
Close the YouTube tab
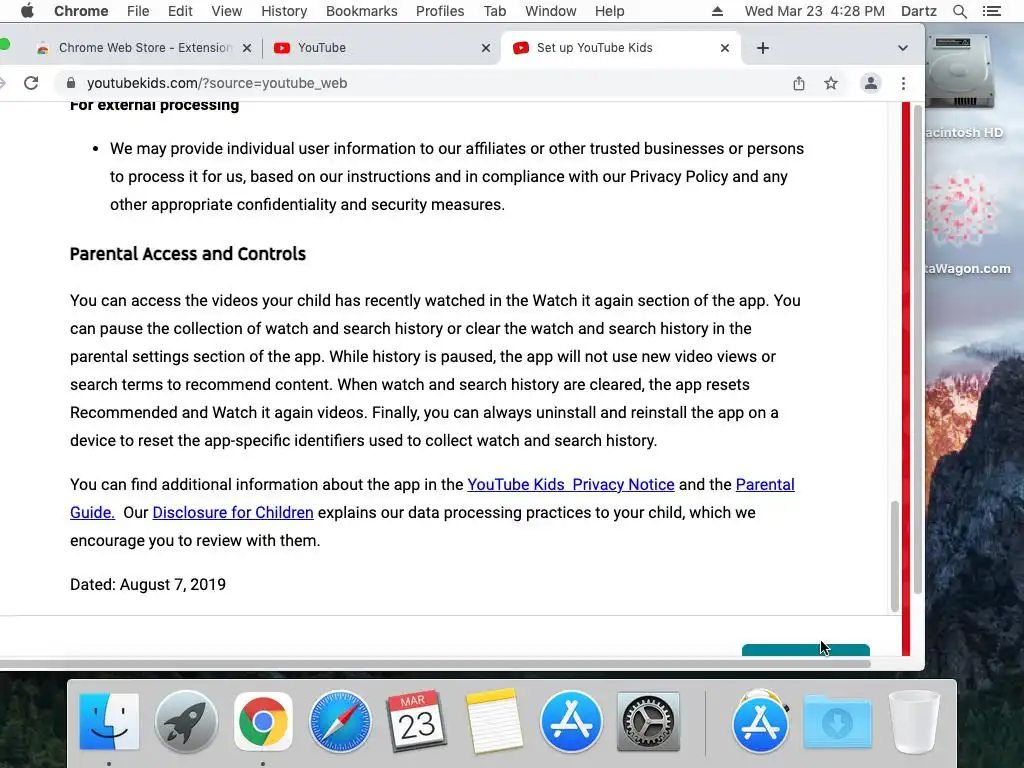486,48
